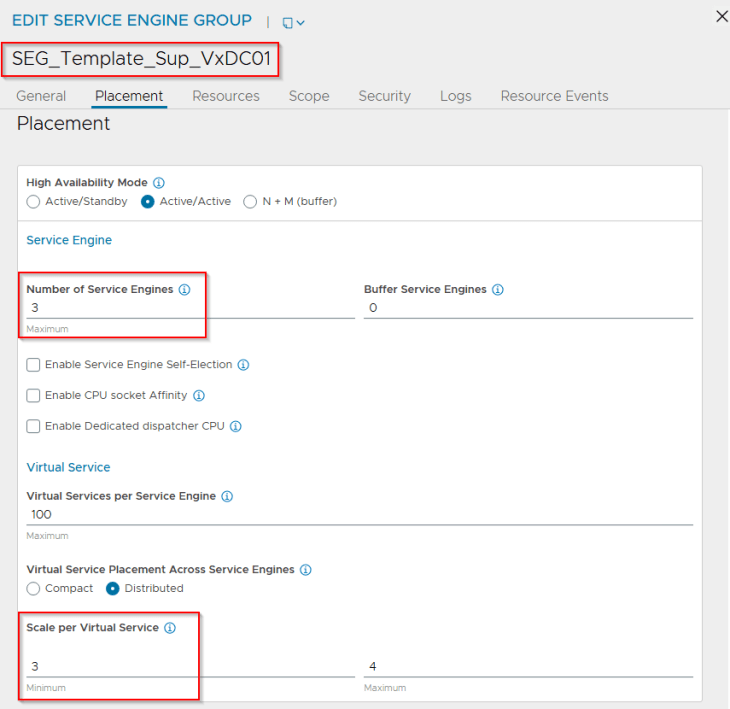The height and width of the screenshot is (709, 730).
Task: Click info icon beside High Availability Mode
Action: tap(159, 182)
